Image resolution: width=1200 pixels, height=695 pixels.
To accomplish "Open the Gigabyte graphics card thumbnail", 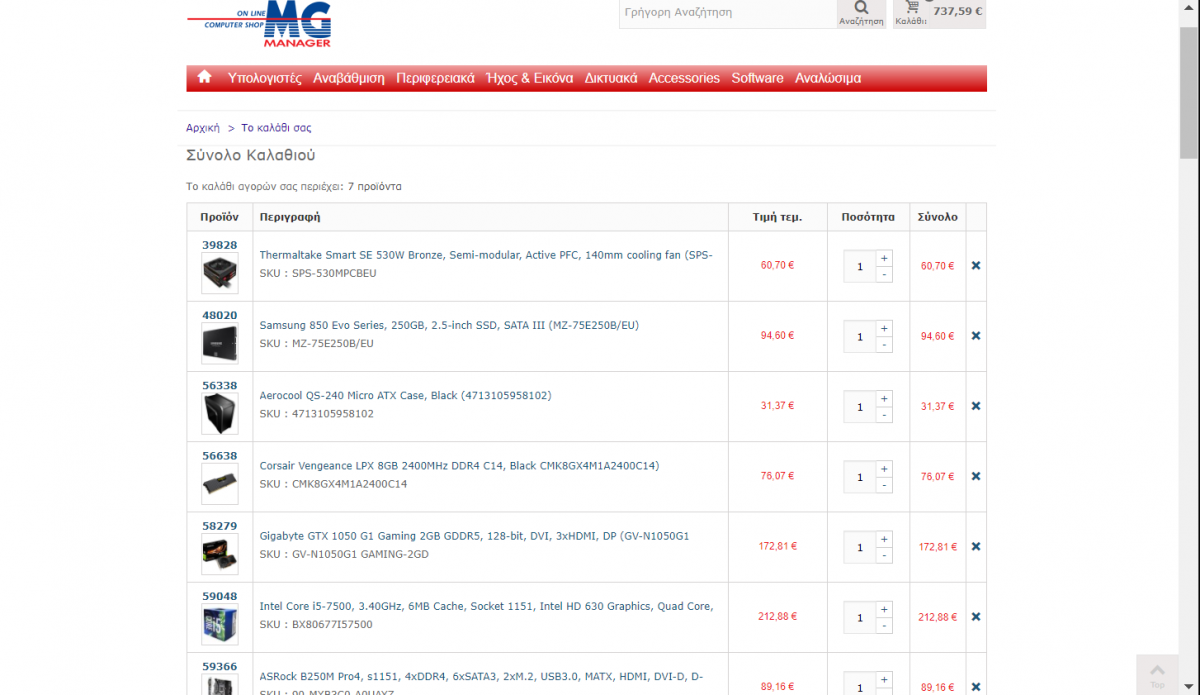I will coord(220,553).
